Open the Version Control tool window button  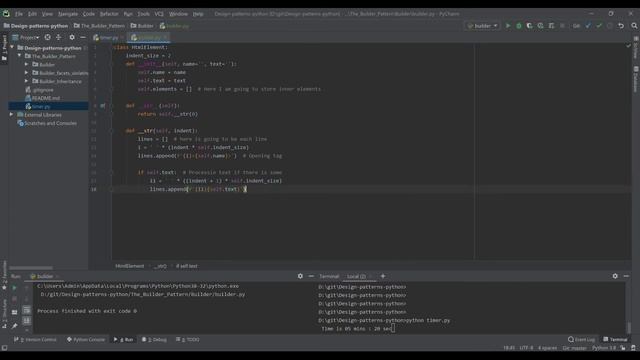pos(36,340)
